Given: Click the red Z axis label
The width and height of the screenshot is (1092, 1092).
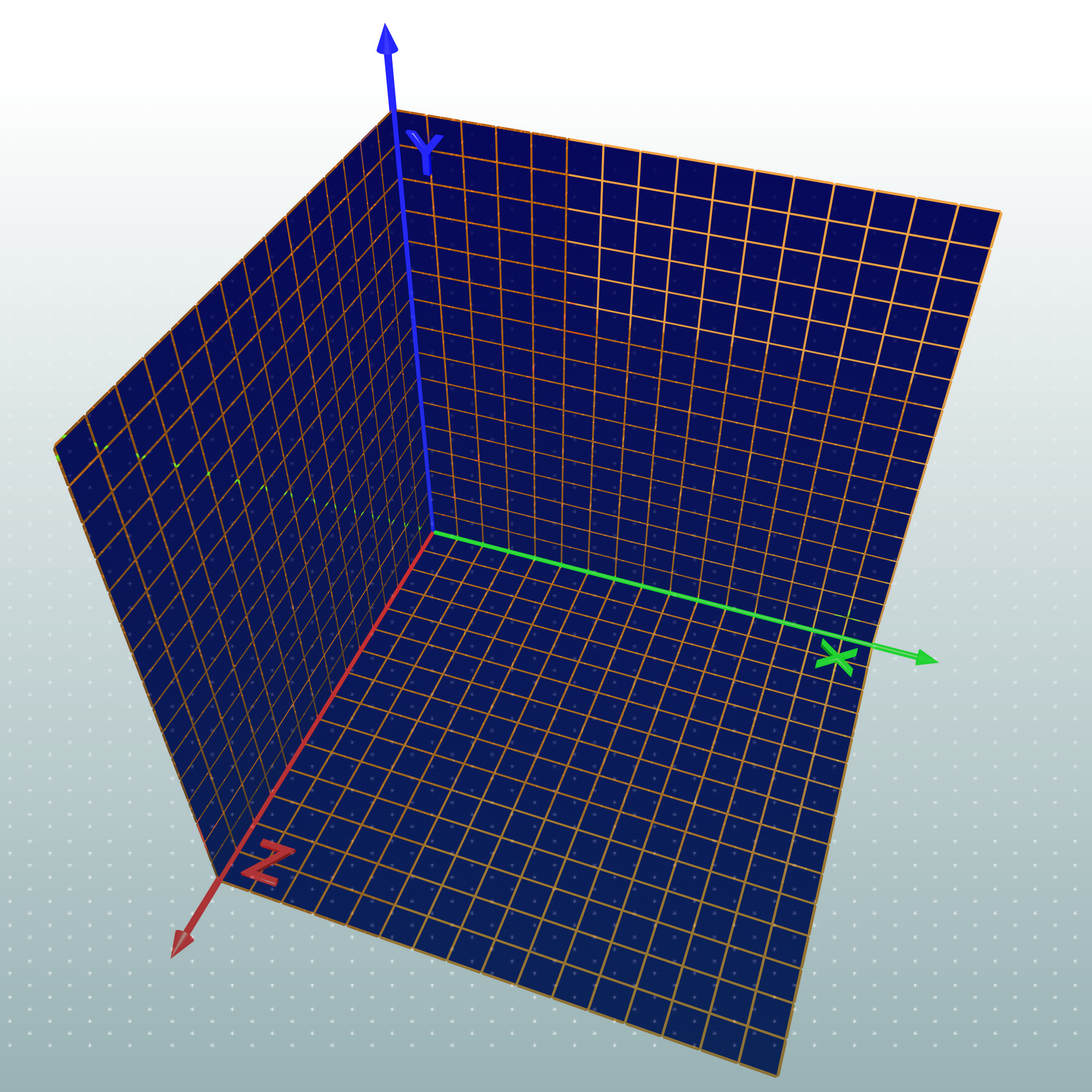Looking at the screenshot, I should click(268, 864).
